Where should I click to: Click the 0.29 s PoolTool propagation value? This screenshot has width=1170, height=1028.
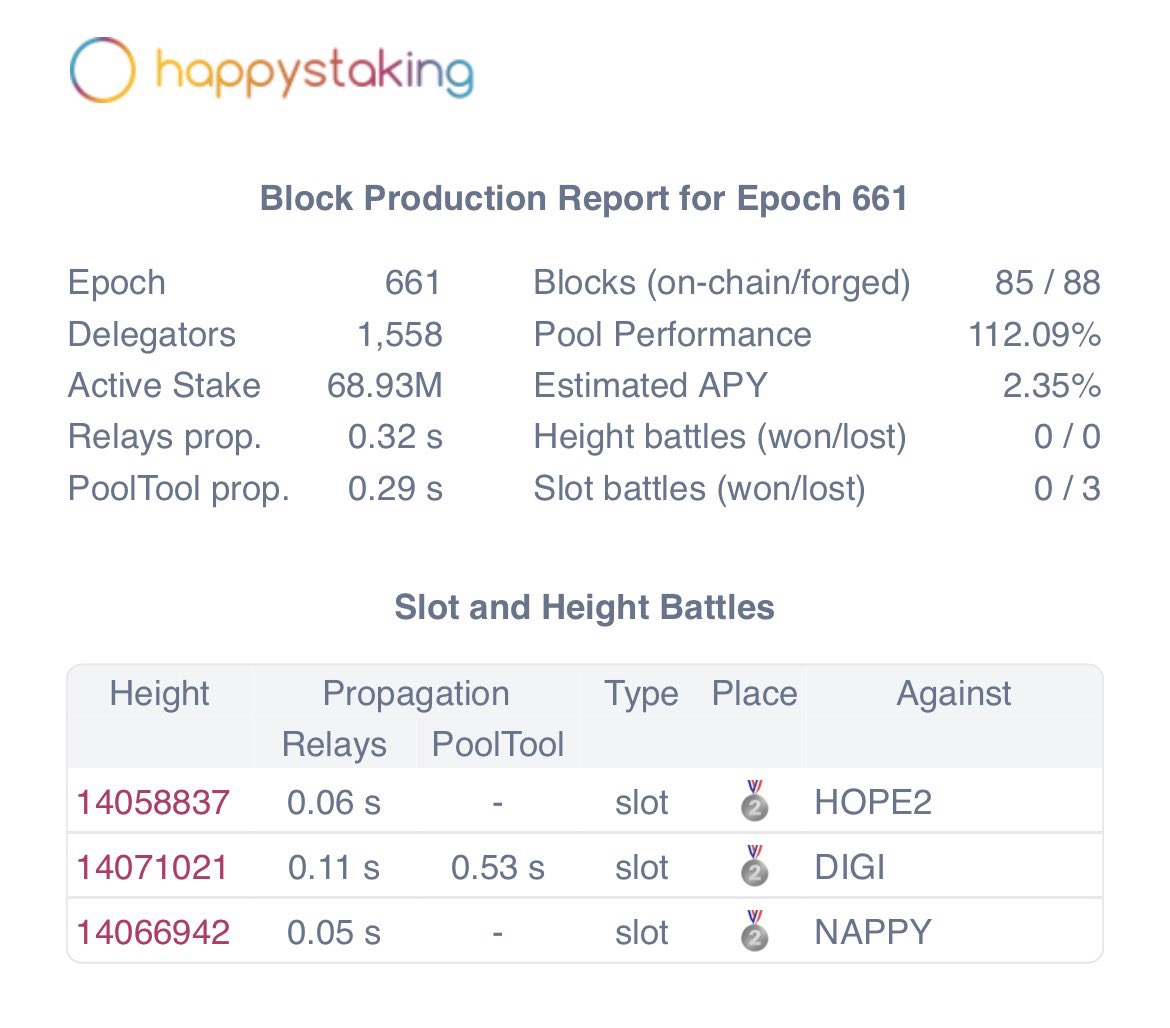click(x=395, y=489)
